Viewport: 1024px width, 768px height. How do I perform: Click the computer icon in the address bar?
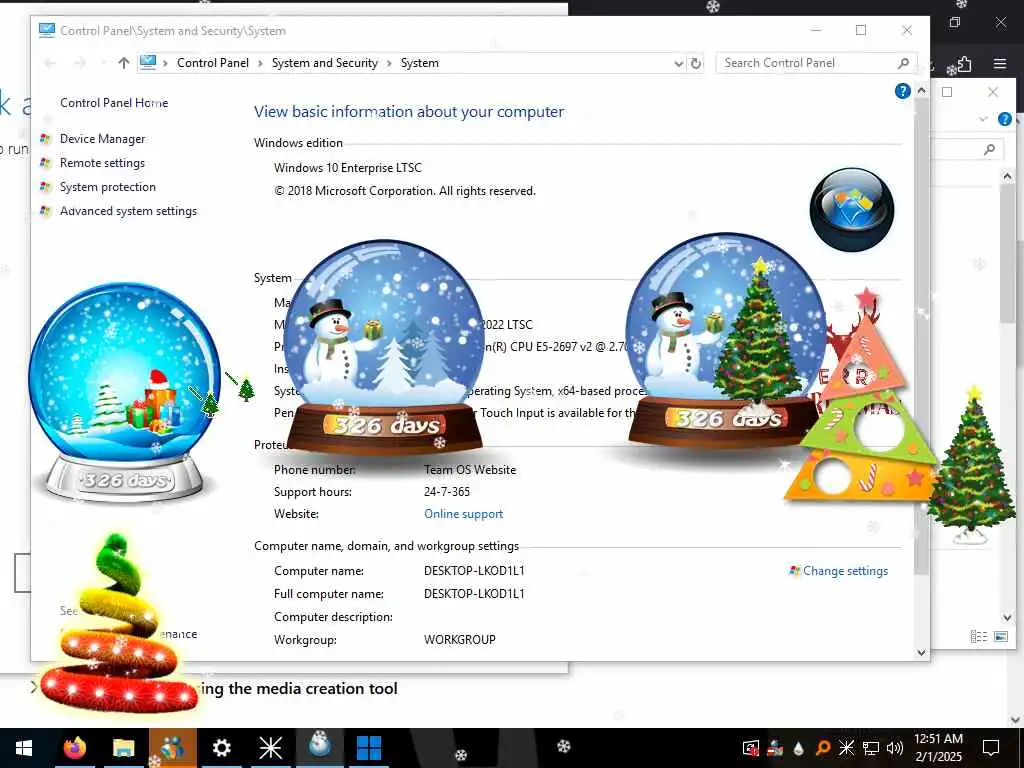148,62
